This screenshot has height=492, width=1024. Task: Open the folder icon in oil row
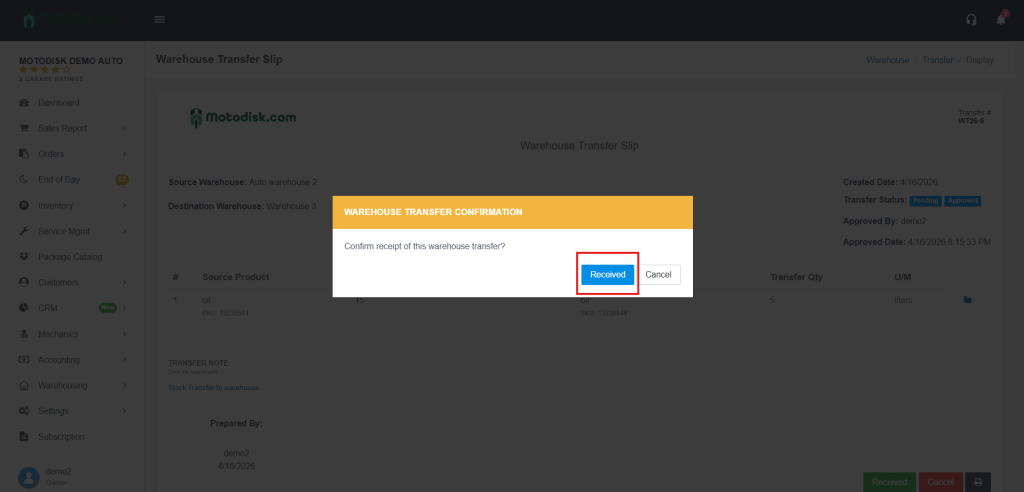point(968,299)
